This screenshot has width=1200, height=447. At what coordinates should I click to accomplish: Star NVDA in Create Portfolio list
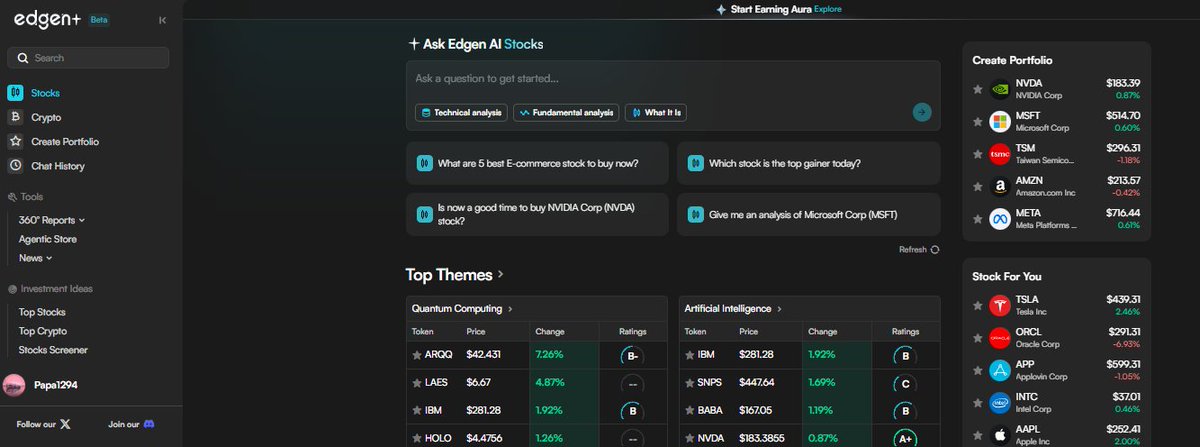pos(978,89)
